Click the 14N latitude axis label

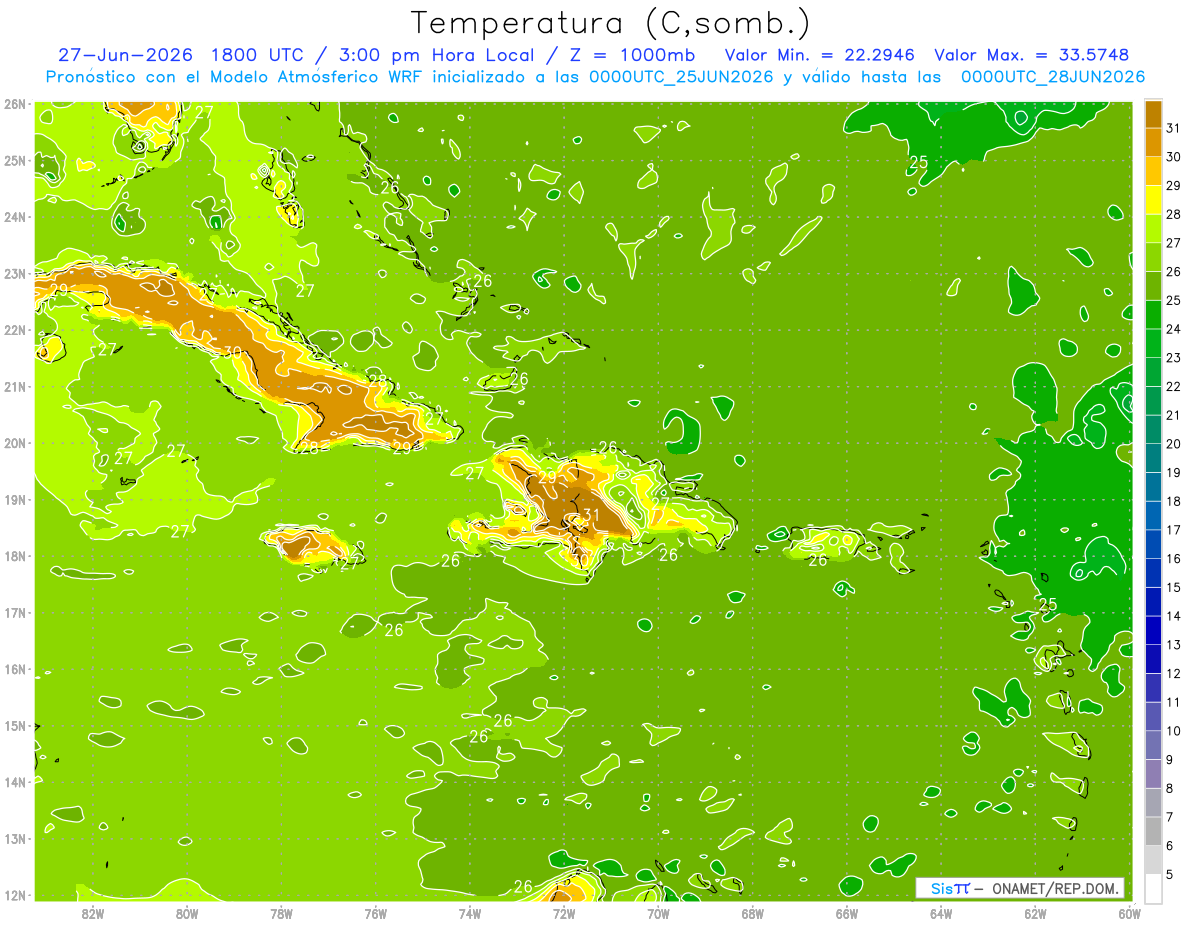[x=15, y=782]
